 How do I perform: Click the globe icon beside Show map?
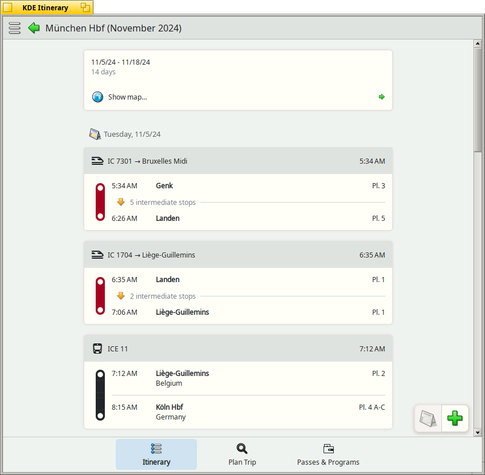(97, 97)
